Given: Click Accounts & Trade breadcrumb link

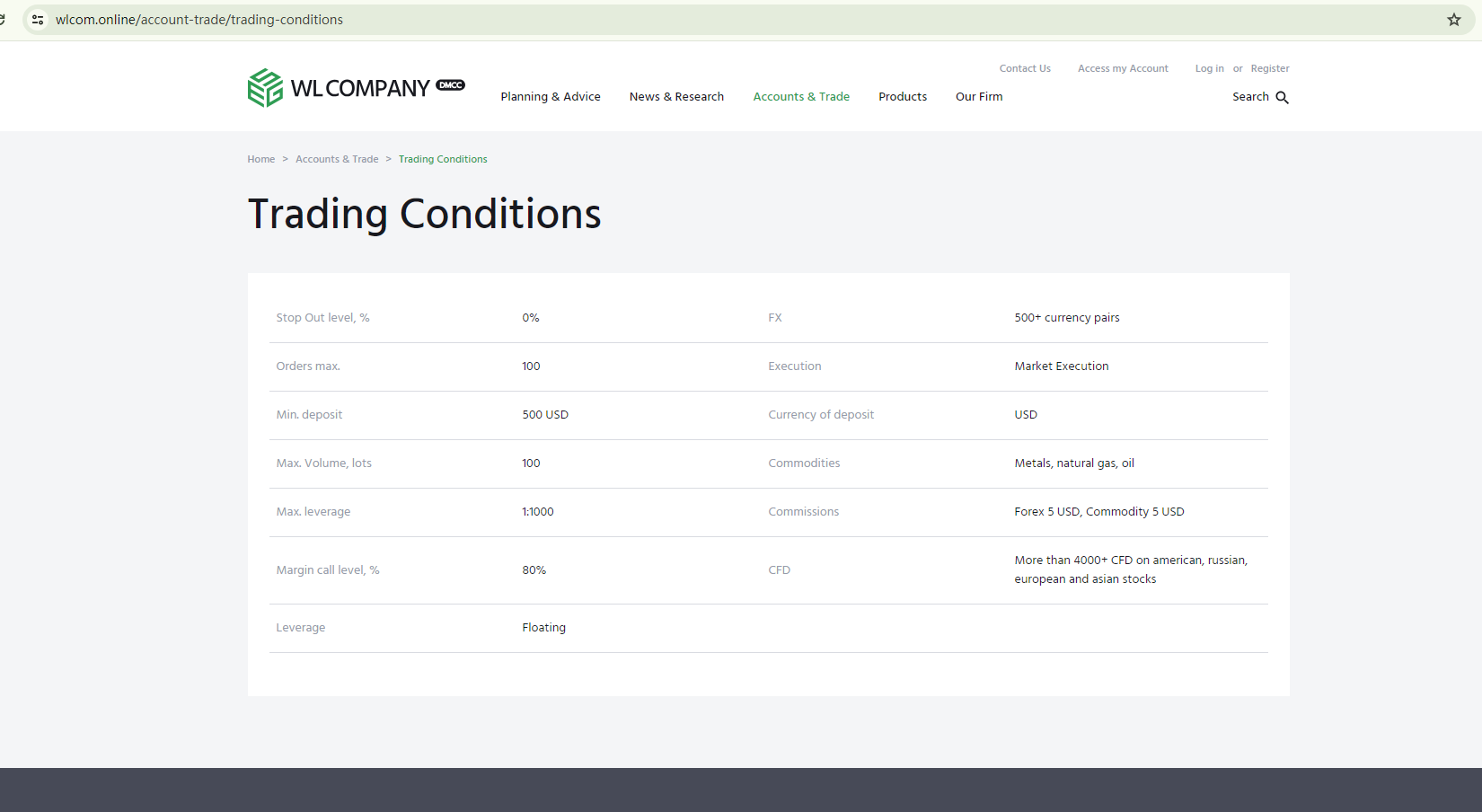Looking at the screenshot, I should tap(337, 159).
